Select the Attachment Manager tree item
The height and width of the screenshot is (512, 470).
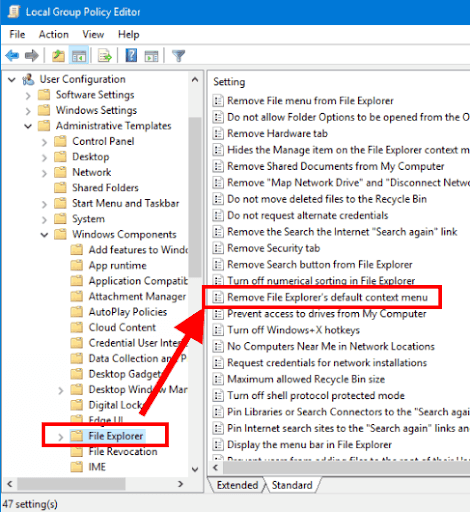(137, 296)
